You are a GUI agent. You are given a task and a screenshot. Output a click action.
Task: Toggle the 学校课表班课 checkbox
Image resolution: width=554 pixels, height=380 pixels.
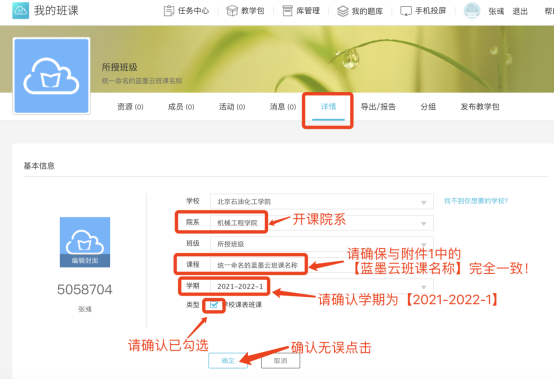point(214,305)
